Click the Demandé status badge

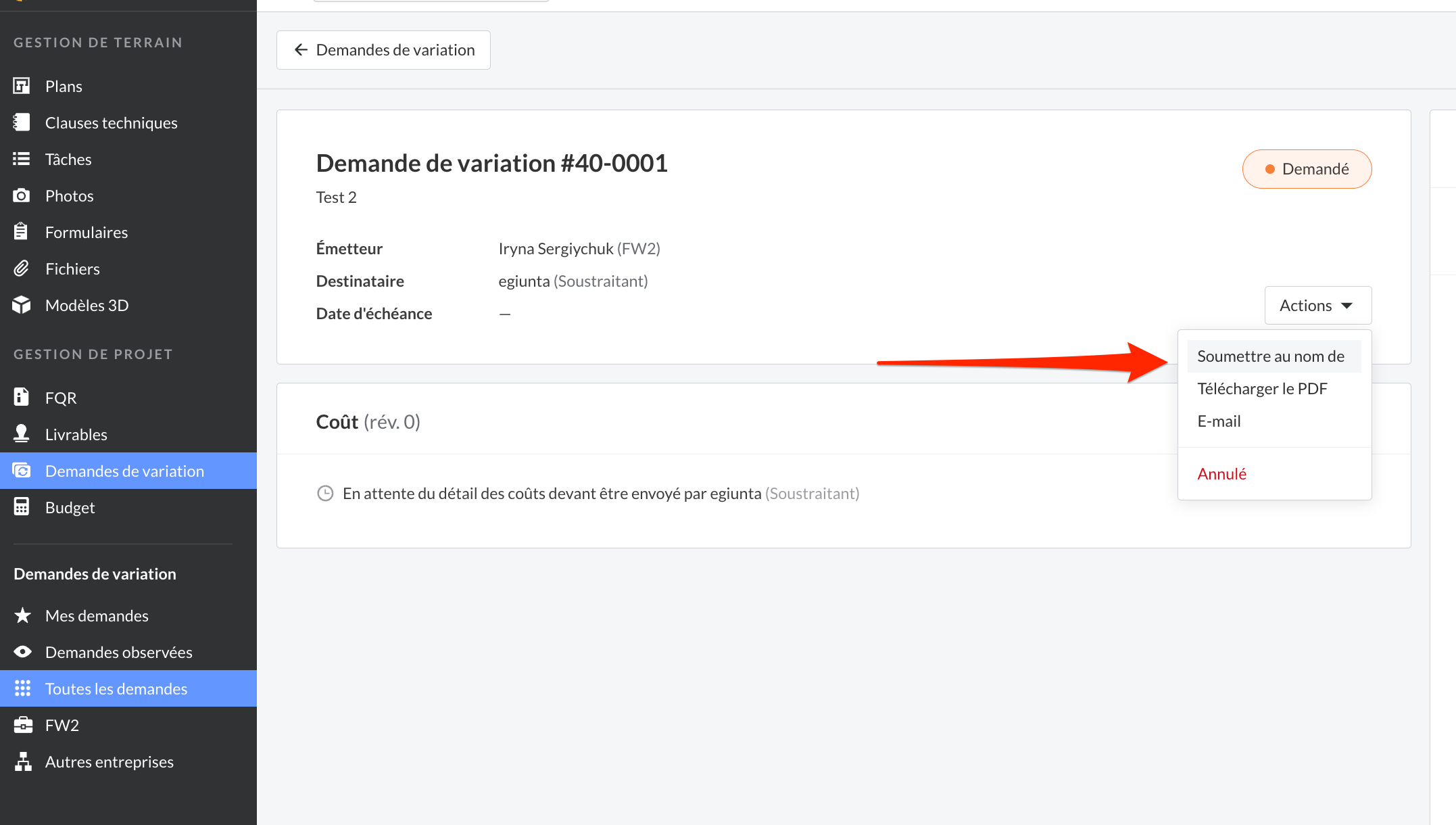click(x=1306, y=169)
